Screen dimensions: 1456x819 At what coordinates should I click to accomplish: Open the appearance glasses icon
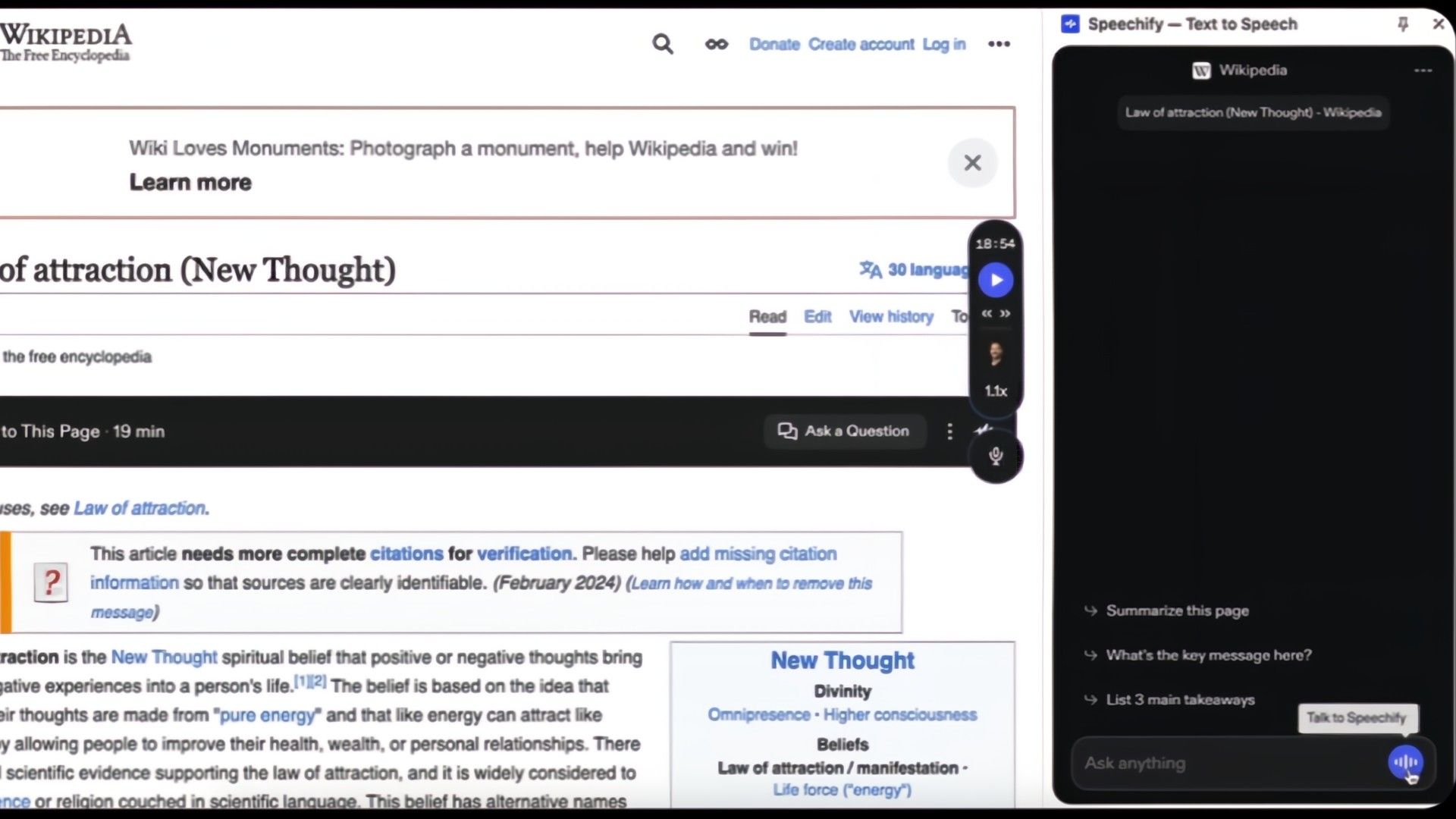(x=717, y=44)
